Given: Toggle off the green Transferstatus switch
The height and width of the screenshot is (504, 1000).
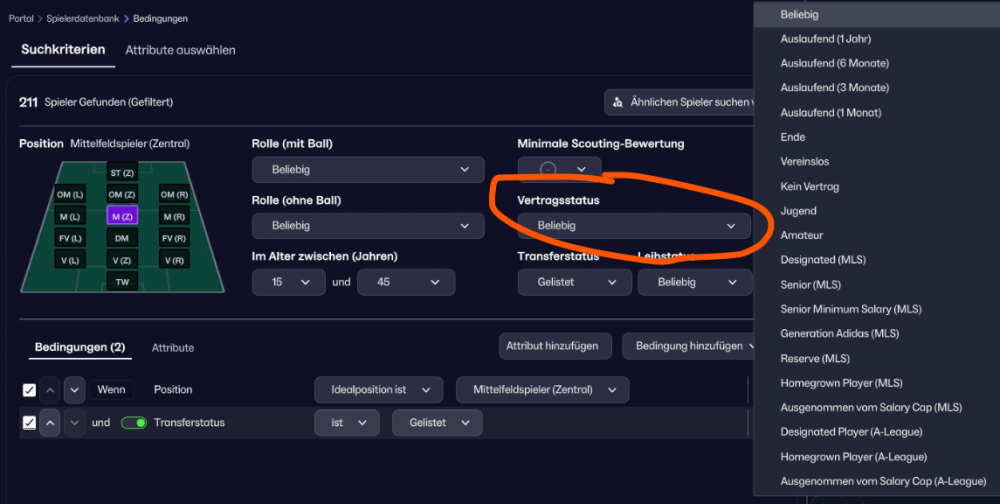Looking at the screenshot, I should pos(133,423).
